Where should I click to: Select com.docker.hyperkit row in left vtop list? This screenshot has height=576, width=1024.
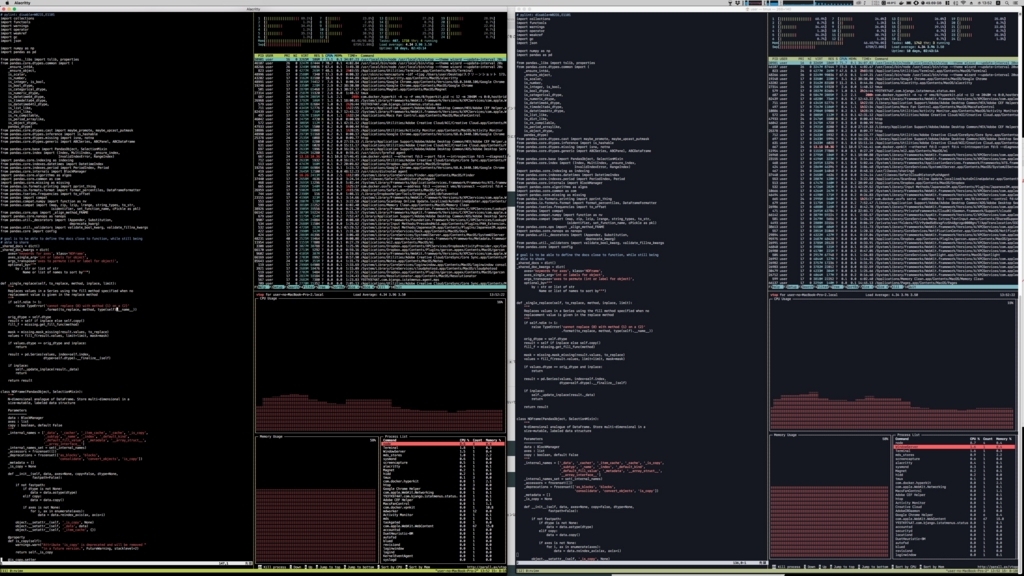[x=443, y=481]
